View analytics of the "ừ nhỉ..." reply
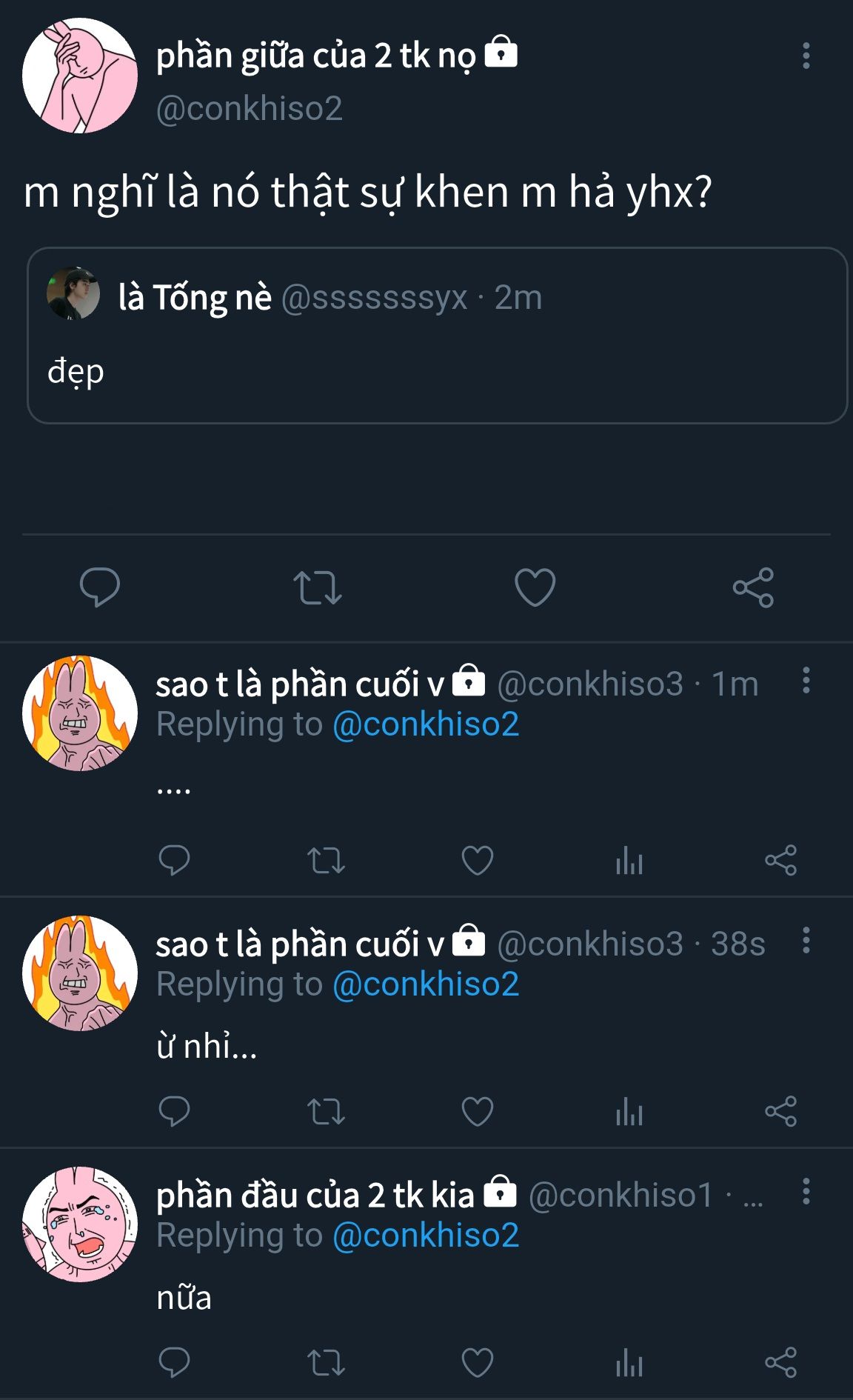The height and width of the screenshot is (1400, 853). (629, 1111)
